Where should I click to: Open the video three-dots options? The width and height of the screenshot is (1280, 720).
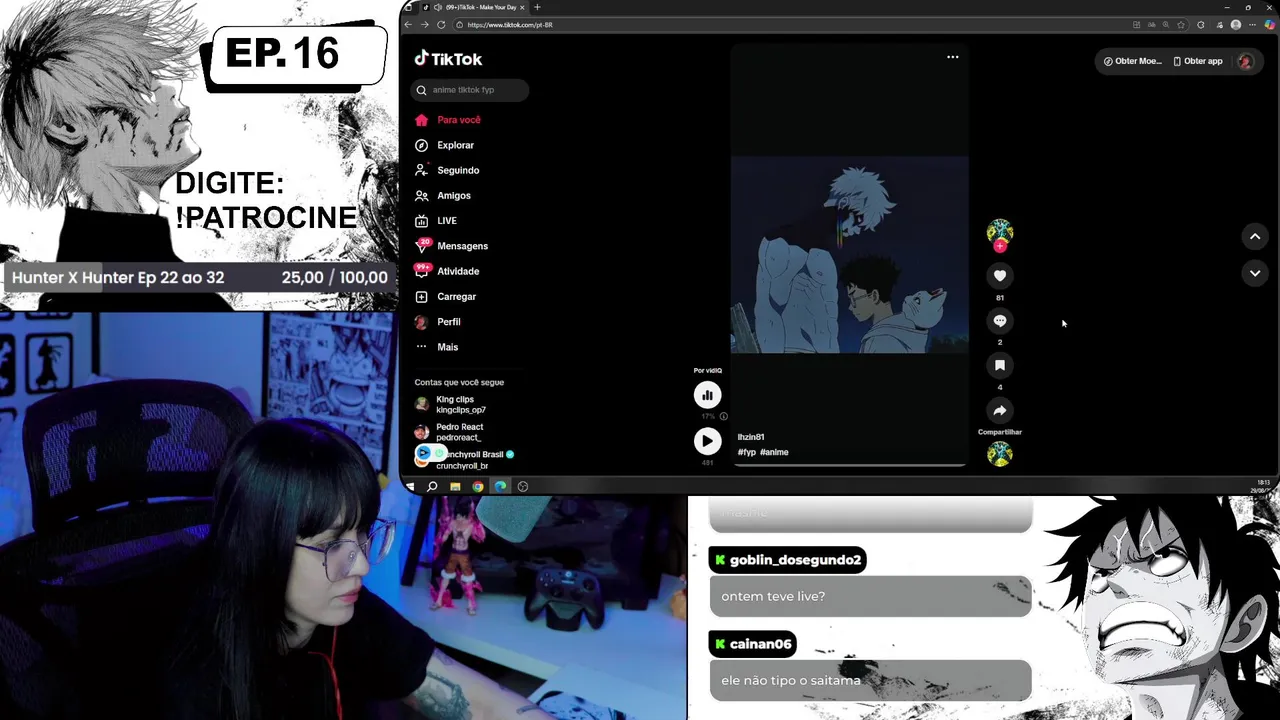tap(953, 57)
